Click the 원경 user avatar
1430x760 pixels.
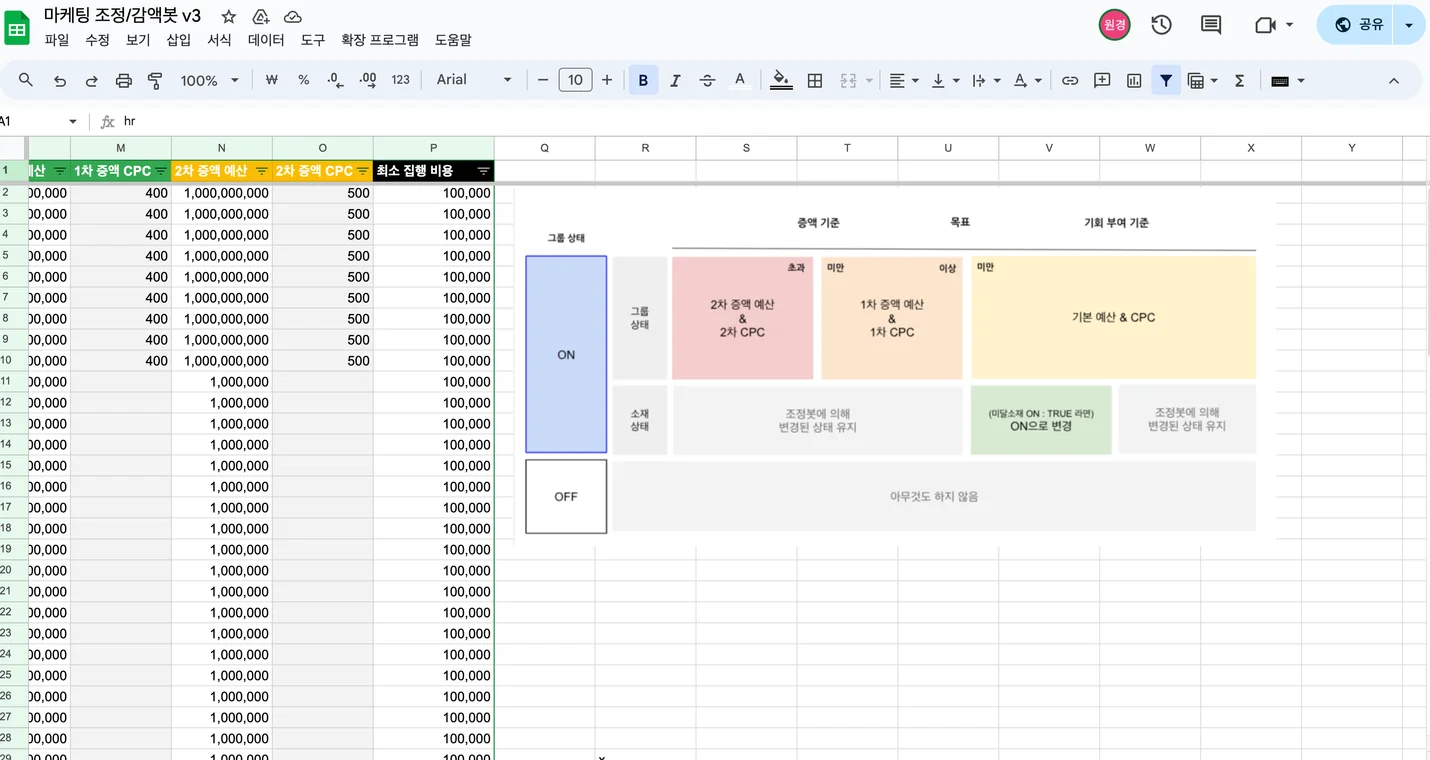tap(1114, 25)
